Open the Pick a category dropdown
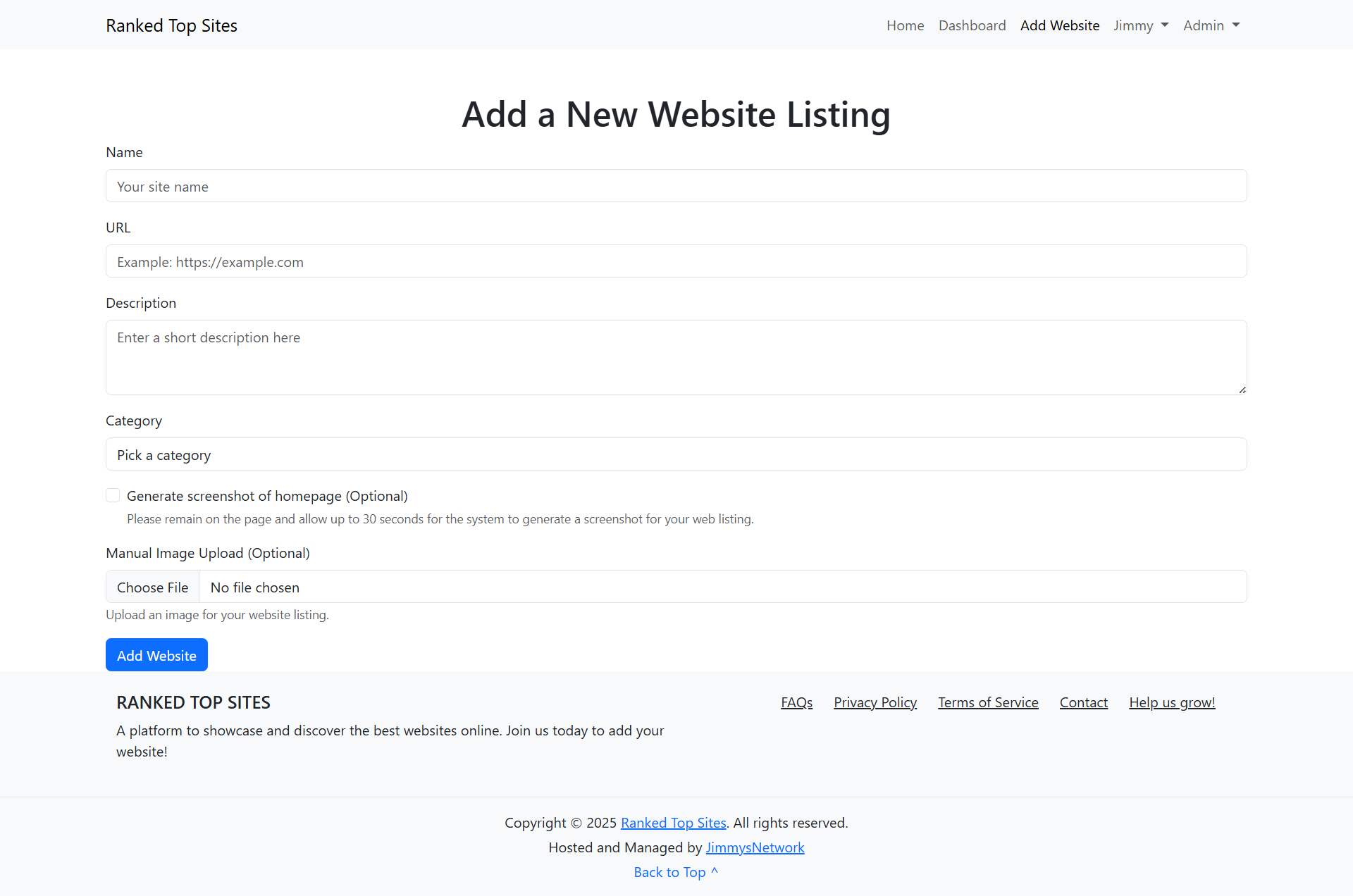1353x896 pixels. tap(676, 454)
